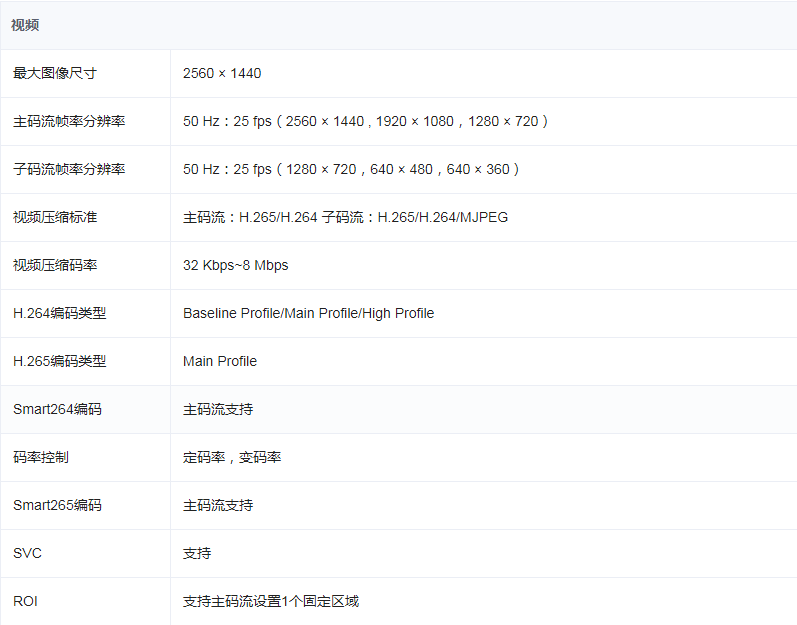Click the sub stream value with 640 × 480, 640 × 360
Viewport: 797px width, 625px height.
(x=351, y=169)
